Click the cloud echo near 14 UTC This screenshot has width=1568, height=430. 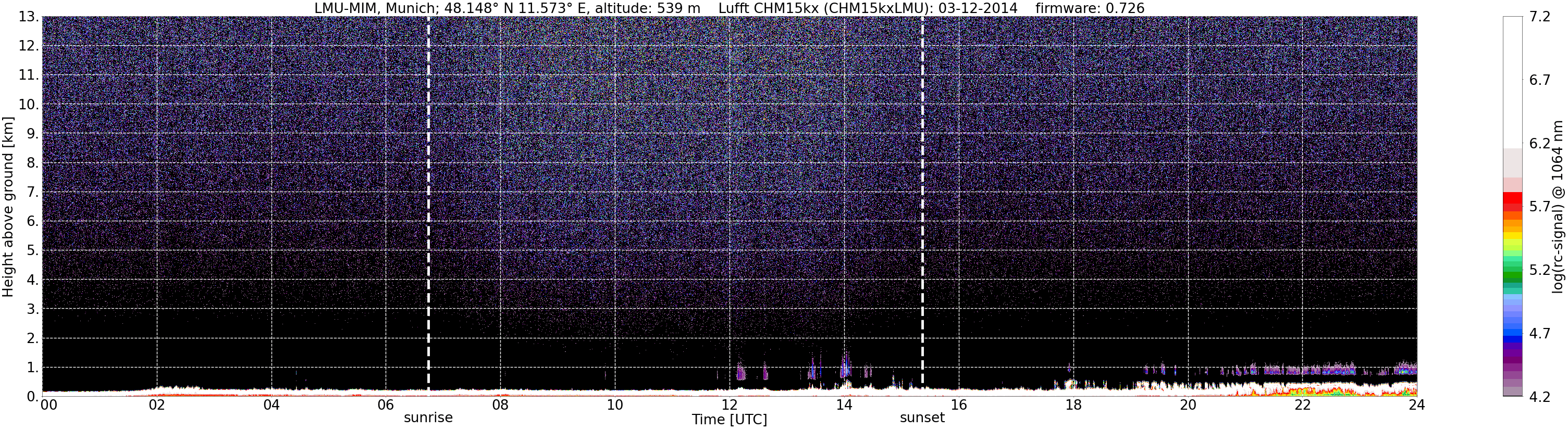(845, 365)
